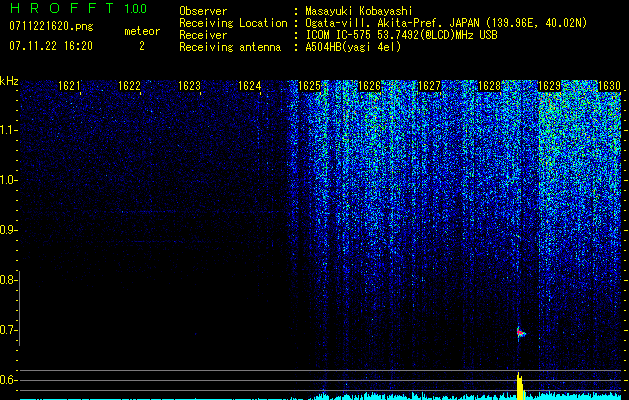Viewport: 629px width, 400px height.
Task: Click the red meteor echo on the spectrogram
Action: pyautogui.click(x=520, y=333)
